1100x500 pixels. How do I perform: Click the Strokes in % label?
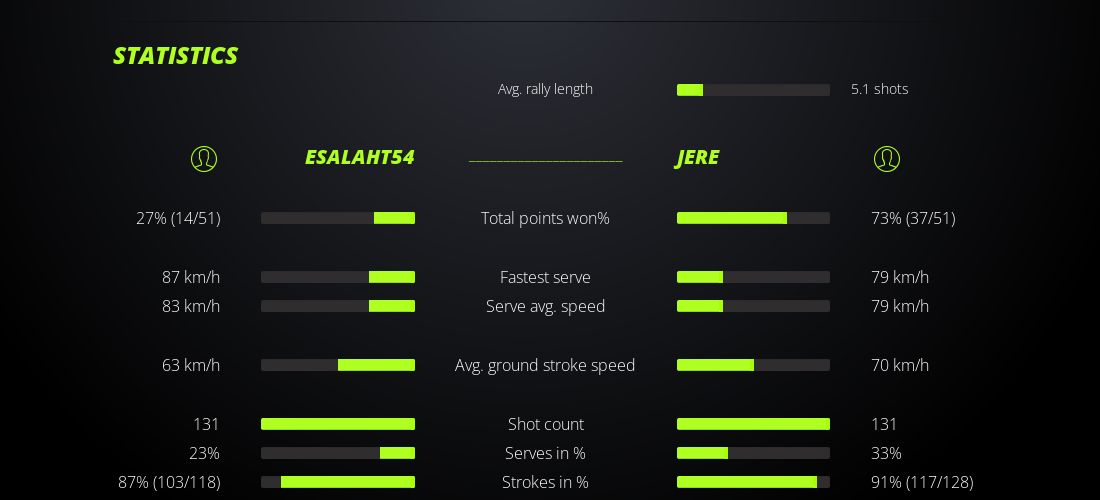[545, 482]
